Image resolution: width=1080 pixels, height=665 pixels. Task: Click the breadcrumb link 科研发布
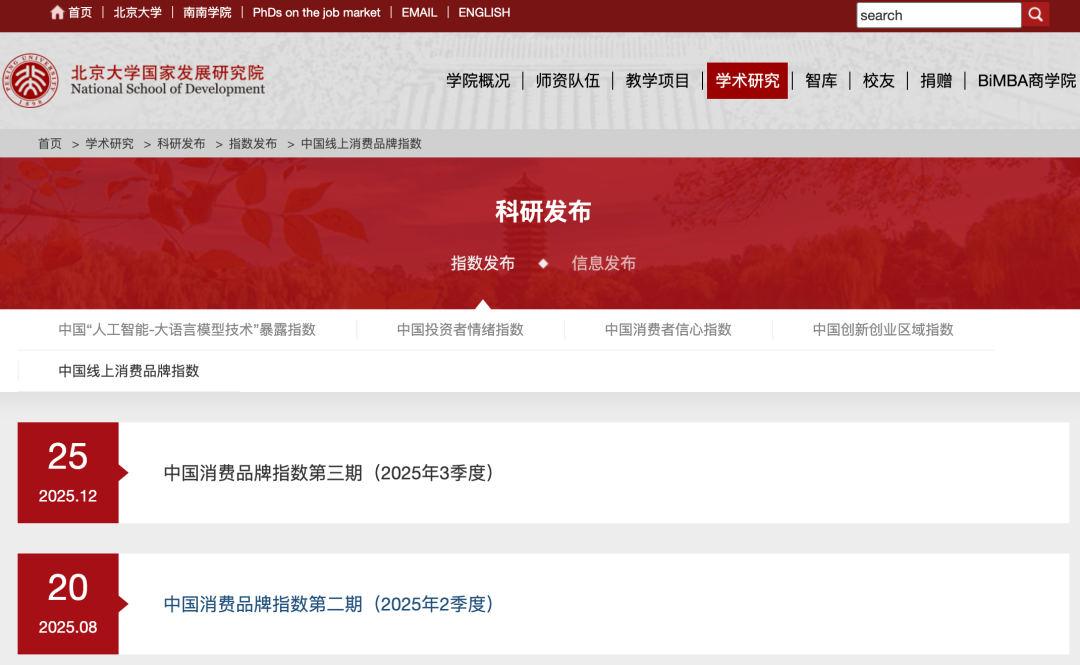click(x=179, y=143)
